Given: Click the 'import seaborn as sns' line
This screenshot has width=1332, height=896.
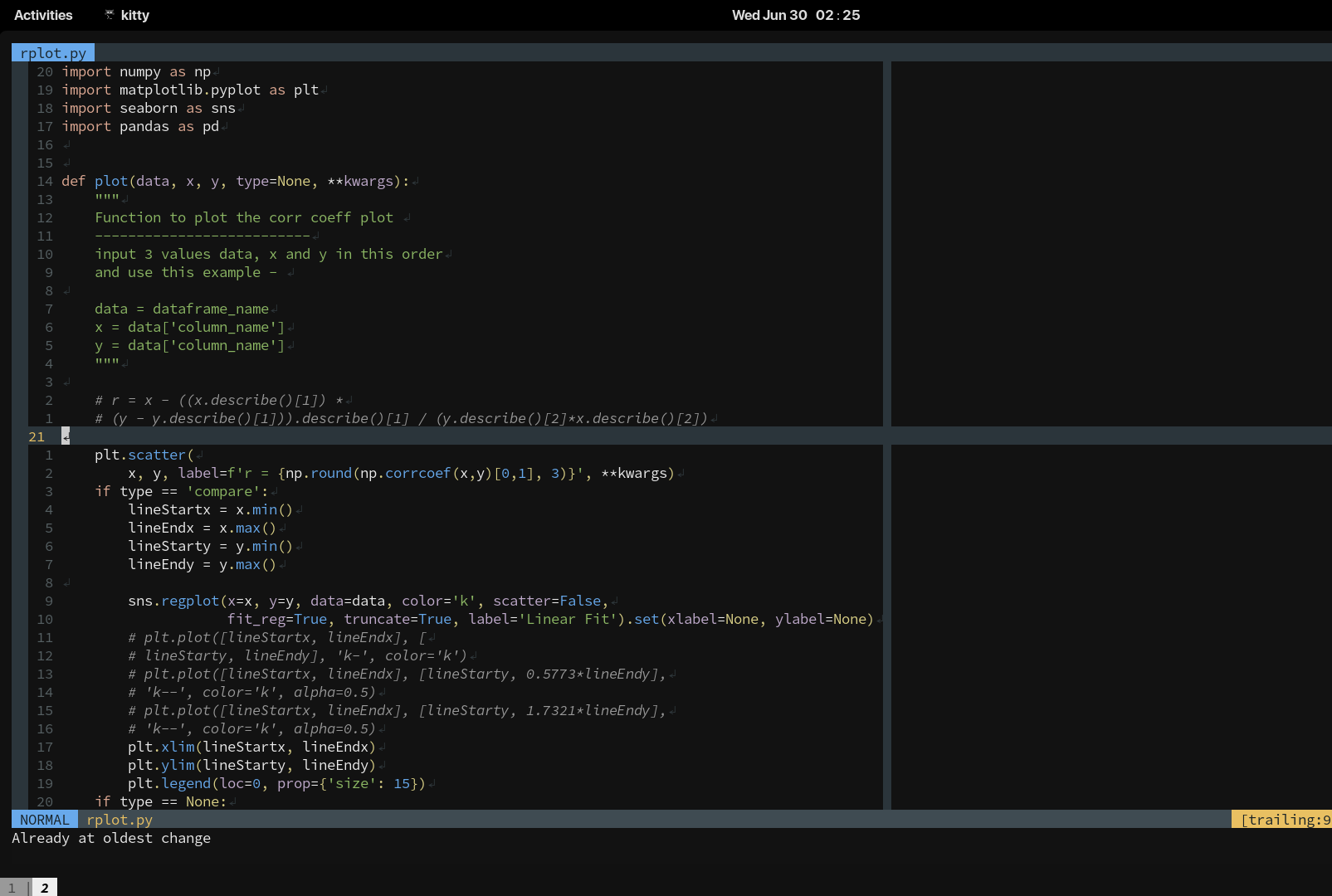Looking at the screenshot, I should pyautogui.click(x=149, y=108).
